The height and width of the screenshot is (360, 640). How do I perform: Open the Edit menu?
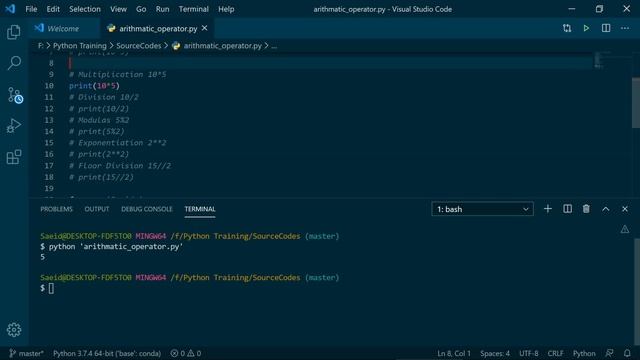[53, 9]
